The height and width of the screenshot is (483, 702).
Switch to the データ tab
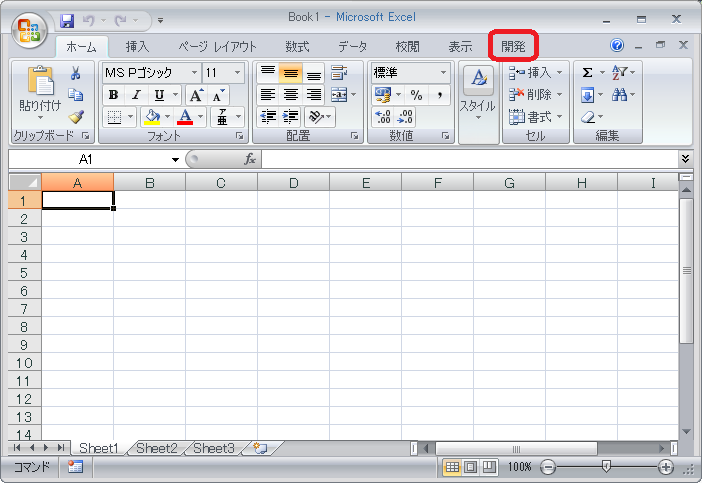tap(352, 47)
